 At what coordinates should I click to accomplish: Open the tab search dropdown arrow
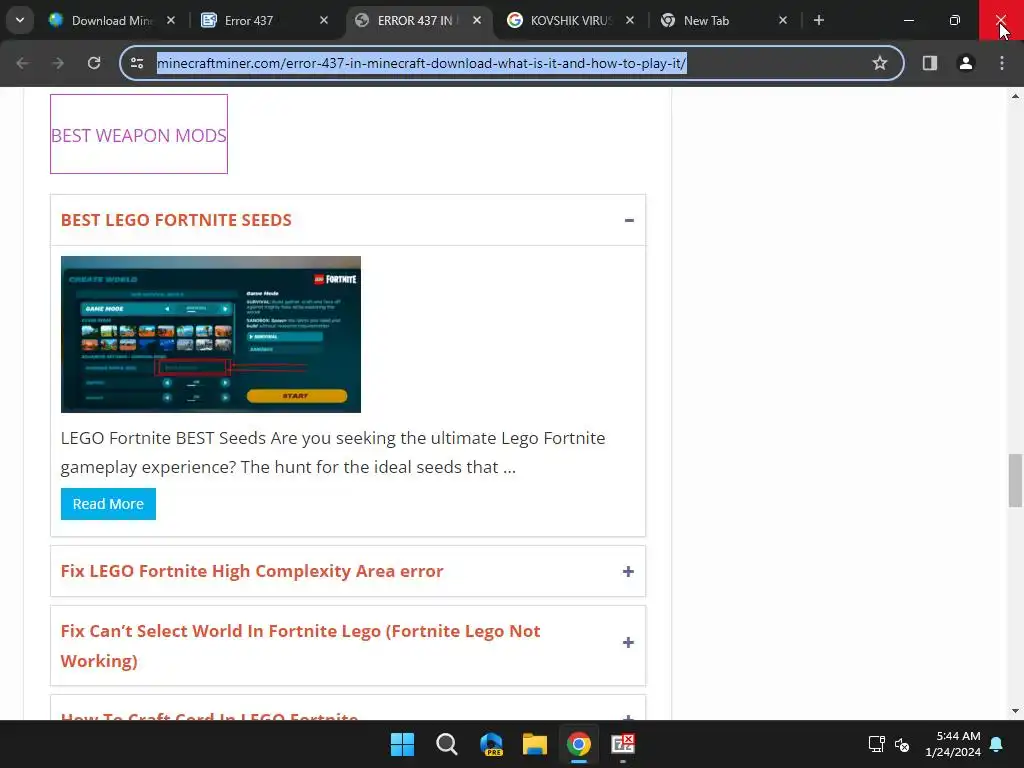(20, 20)
